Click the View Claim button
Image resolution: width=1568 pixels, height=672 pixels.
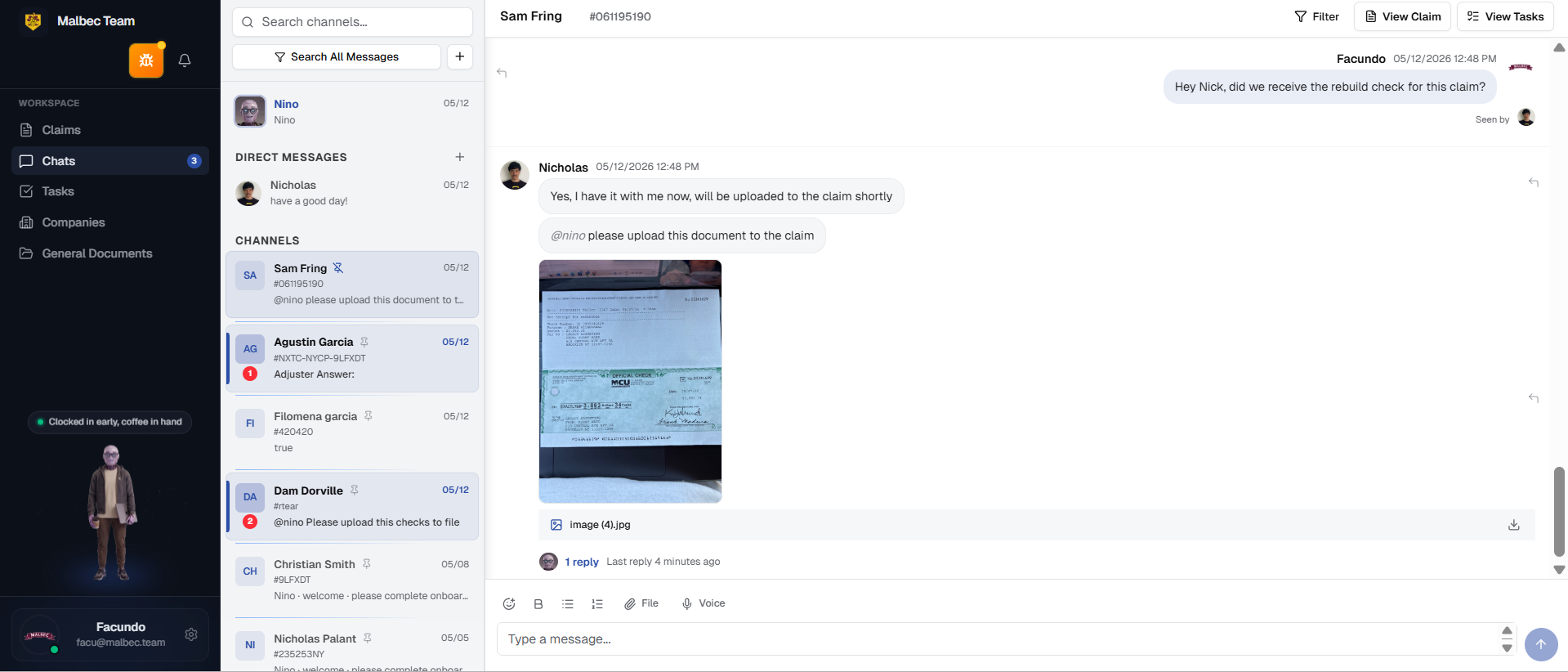[1403, 16]
